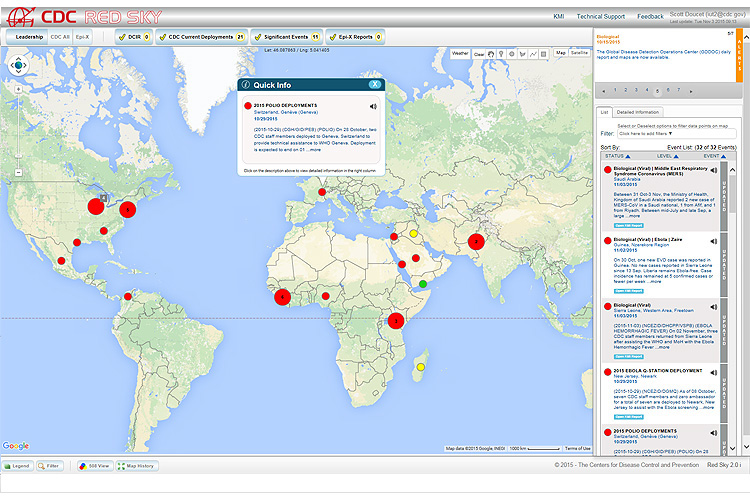Close the Quick Info popup

click(375, 85)
